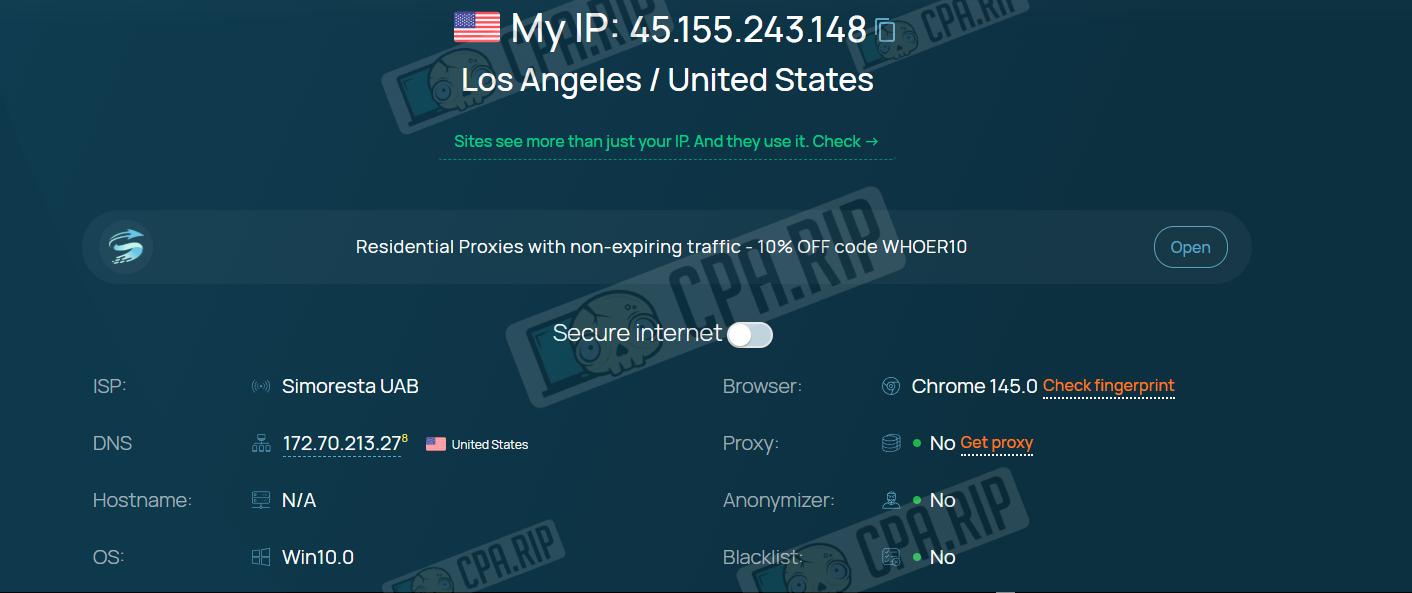Follow the Get proxy link

pos(996,443)
